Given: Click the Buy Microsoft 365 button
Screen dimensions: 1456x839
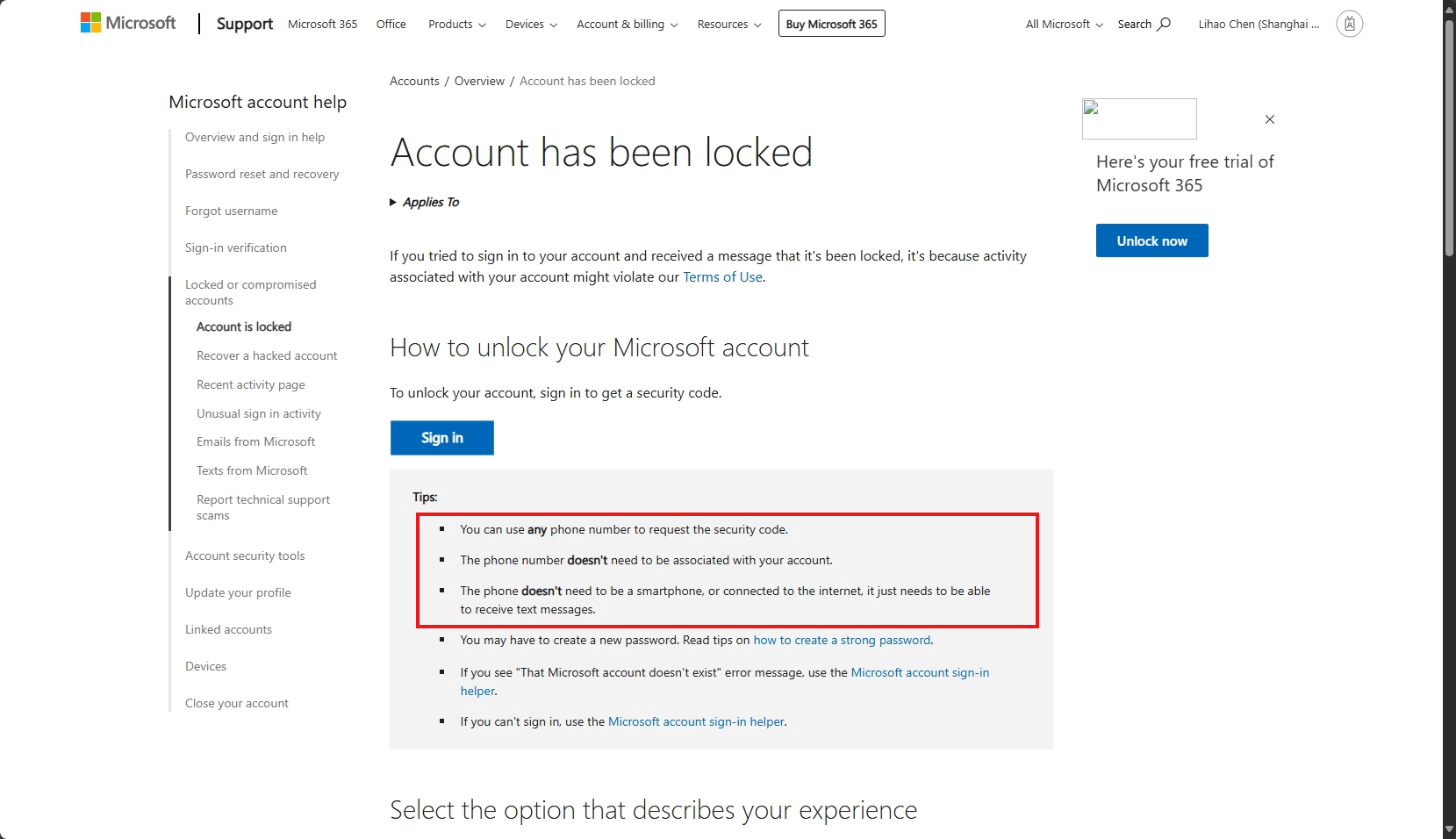Looking at the screenshot, I should pyautogui.click(x=832, y=24).
